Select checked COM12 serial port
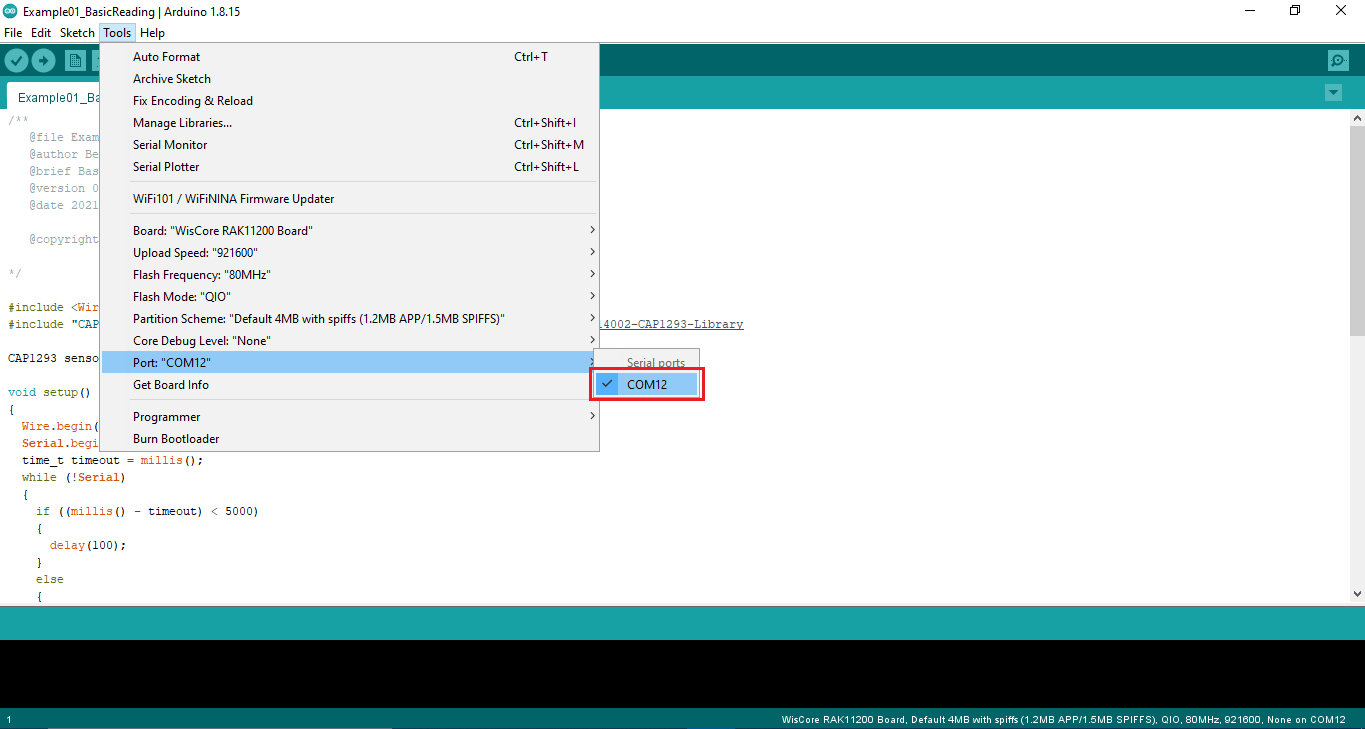The height and width of the screenshot is (729, 1365). (647, 385)
